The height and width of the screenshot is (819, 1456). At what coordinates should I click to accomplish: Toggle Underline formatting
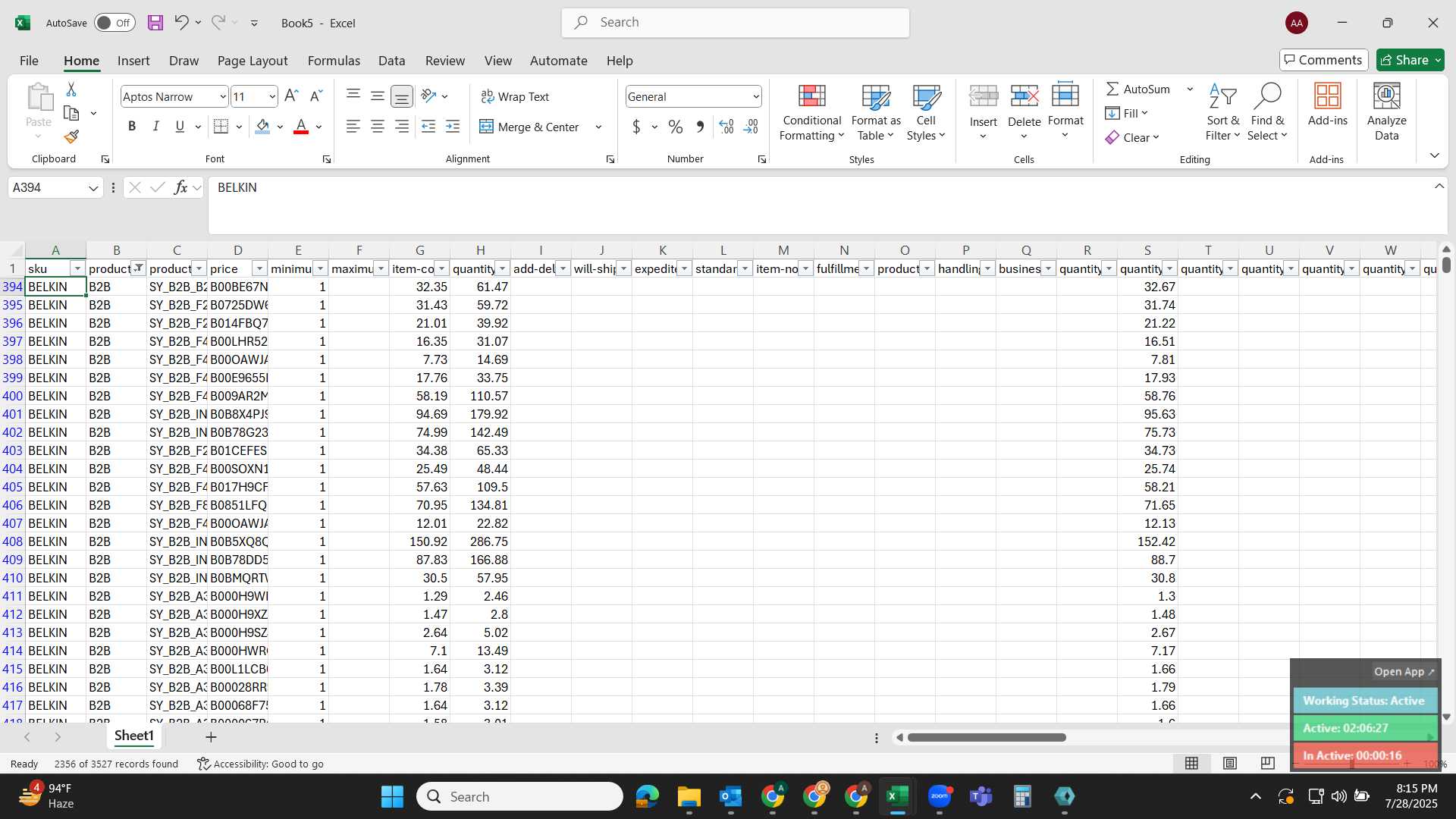coord(180,127)
